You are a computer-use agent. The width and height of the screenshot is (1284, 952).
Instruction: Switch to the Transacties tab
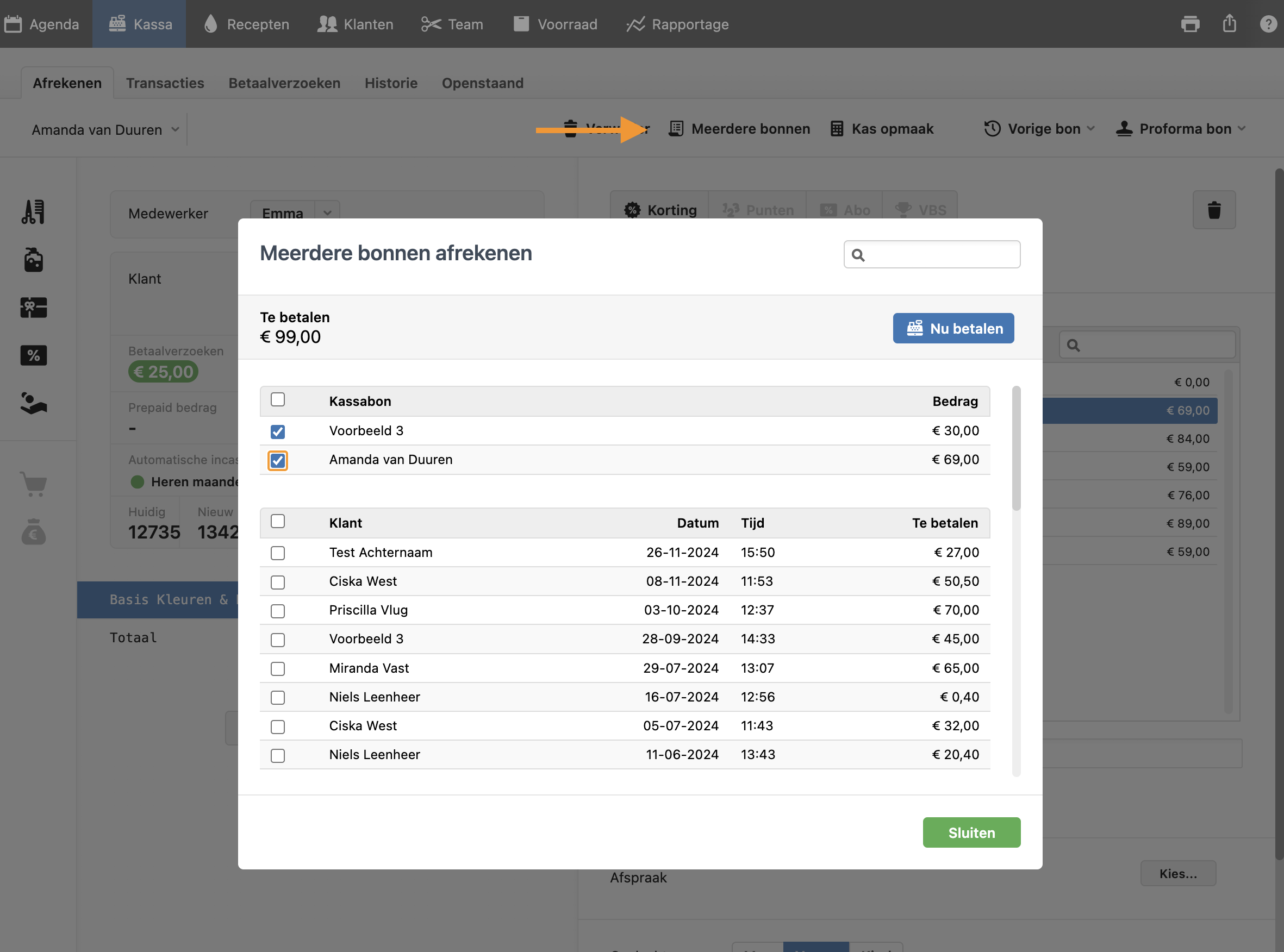coord(165,83)
